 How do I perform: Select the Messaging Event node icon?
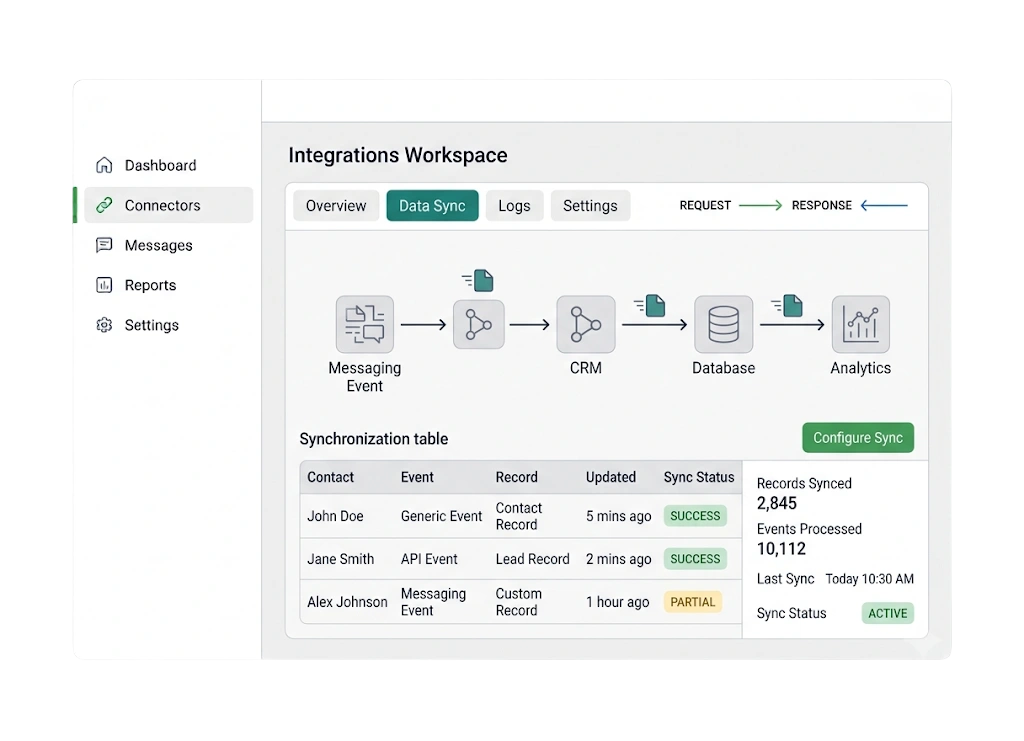coord(364,324)
